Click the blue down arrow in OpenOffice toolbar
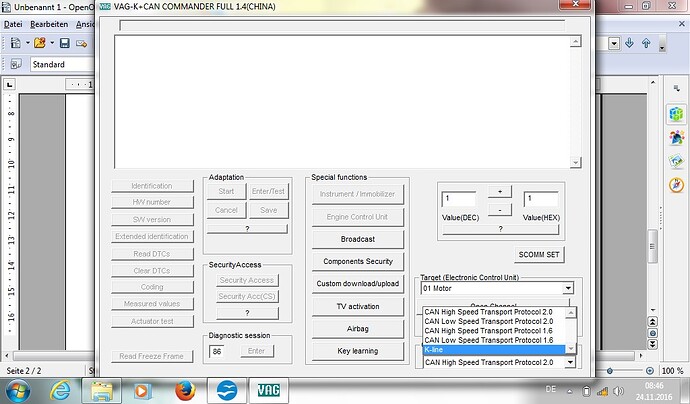Screen dimensions: 690x404 tap(629, 43)
